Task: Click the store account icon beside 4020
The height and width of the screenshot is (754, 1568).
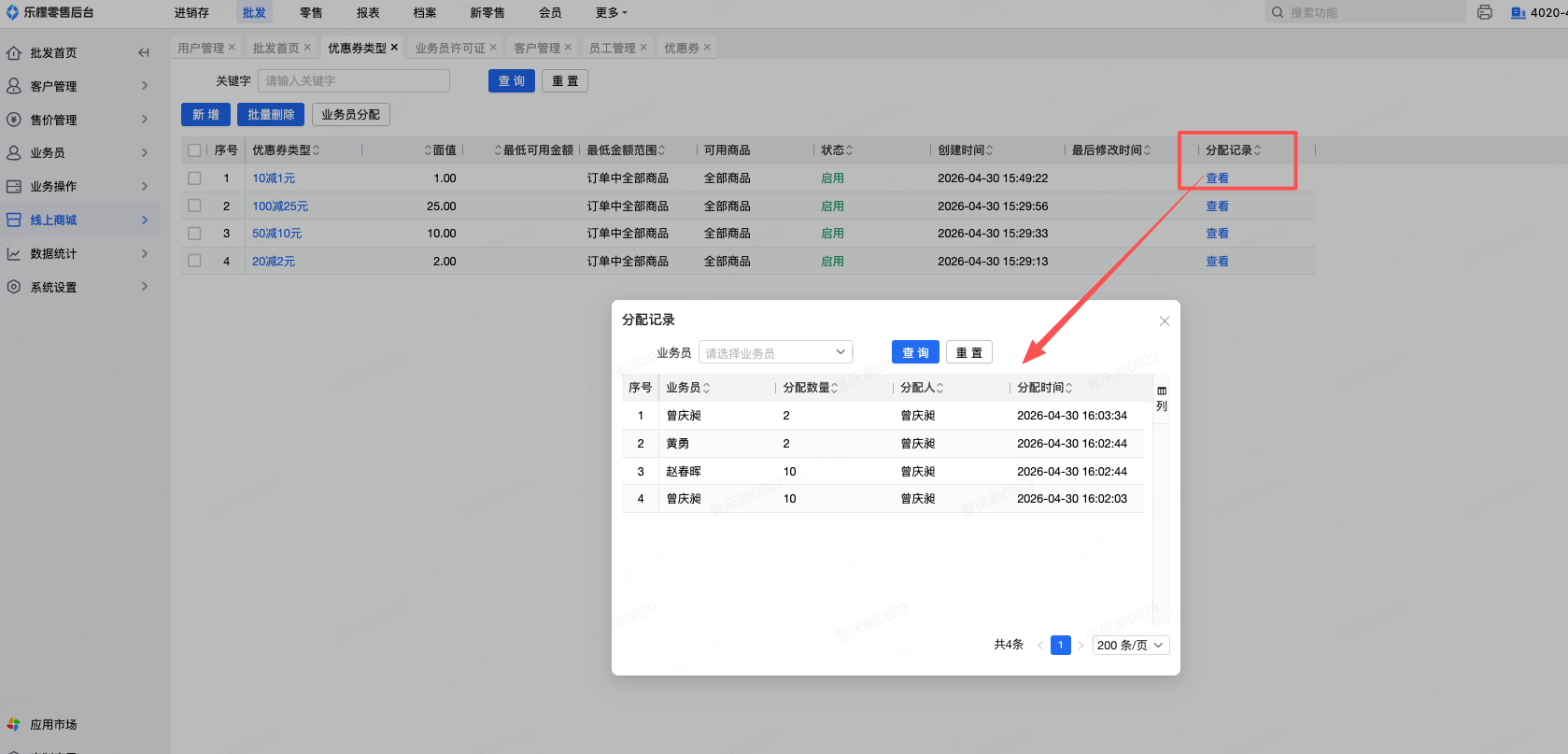Action: pyautogui.click(x=1519, y=12)
